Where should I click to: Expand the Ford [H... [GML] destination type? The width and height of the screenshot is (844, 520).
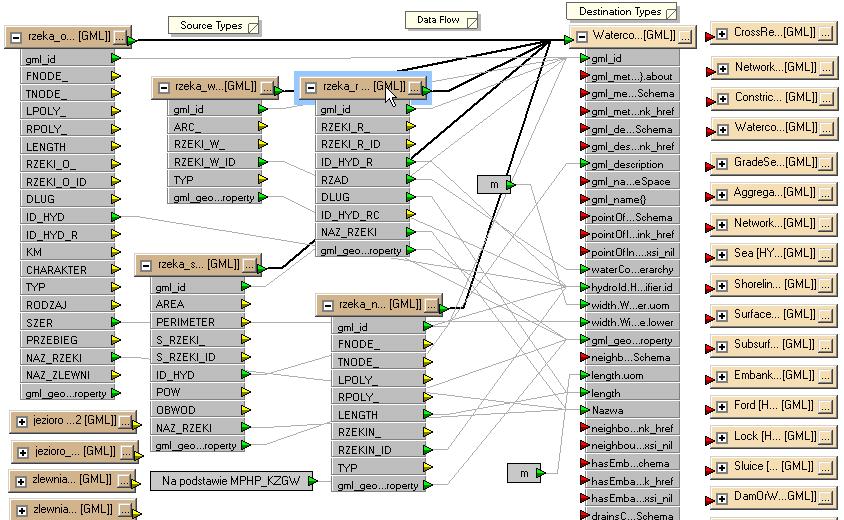click(722, 406)
